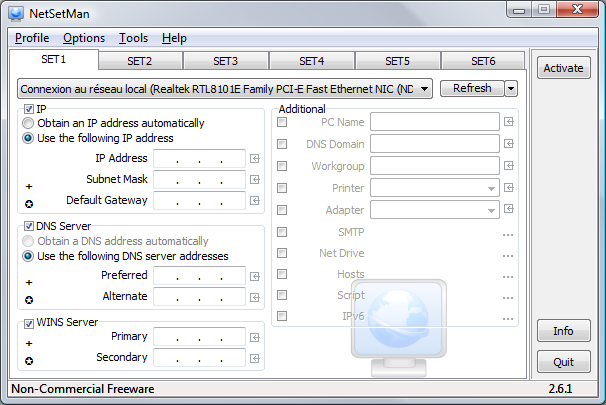606x405 pixels.
Task: Uncheck the WINS Server checkbox
Action: 29,323
